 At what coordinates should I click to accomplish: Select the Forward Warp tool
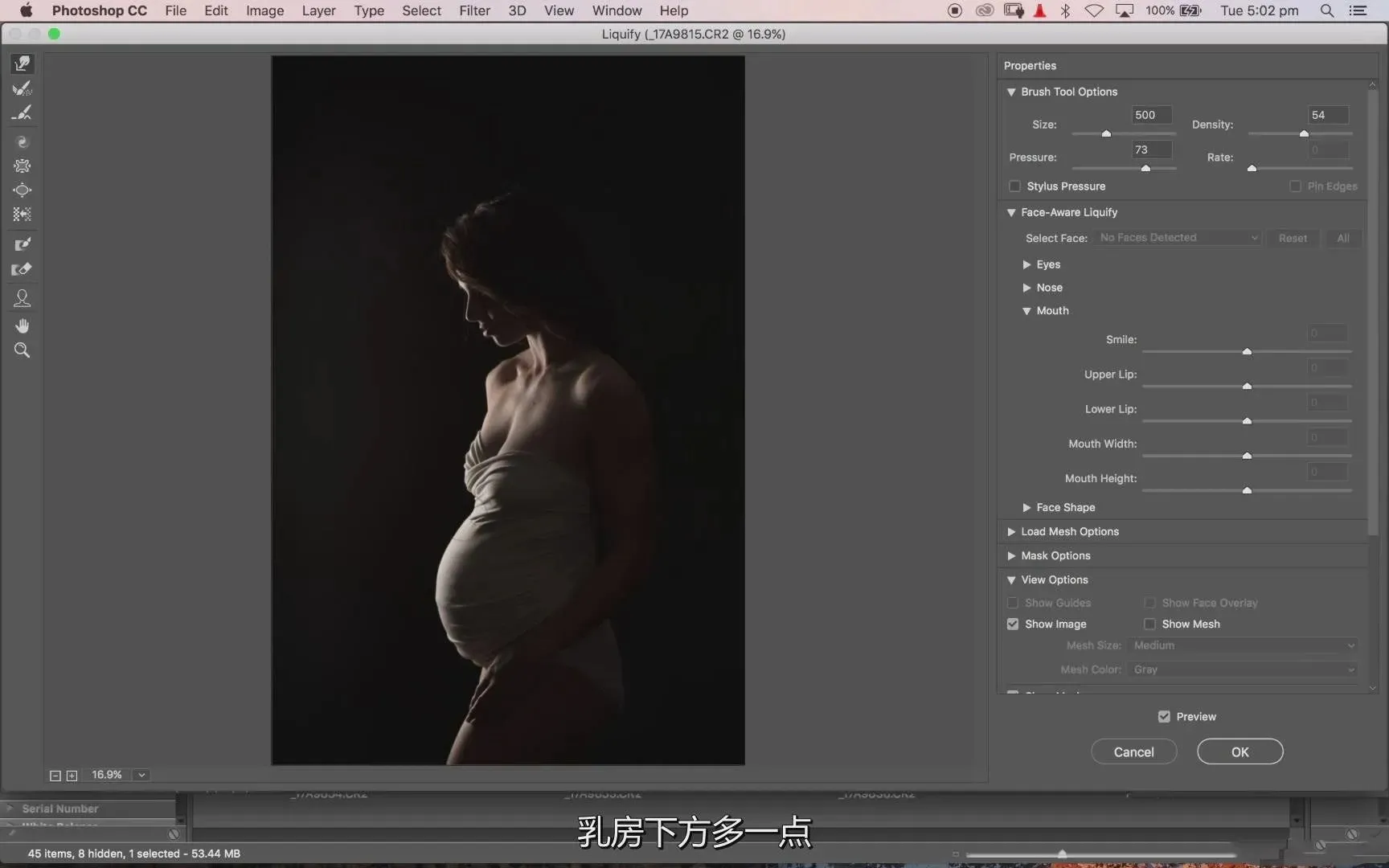point(23,63)
